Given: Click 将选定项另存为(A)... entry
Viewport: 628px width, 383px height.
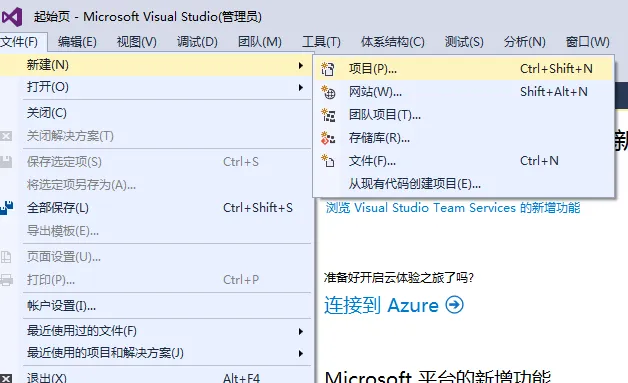Looking at the screenshot, I should tap(155, 185).
